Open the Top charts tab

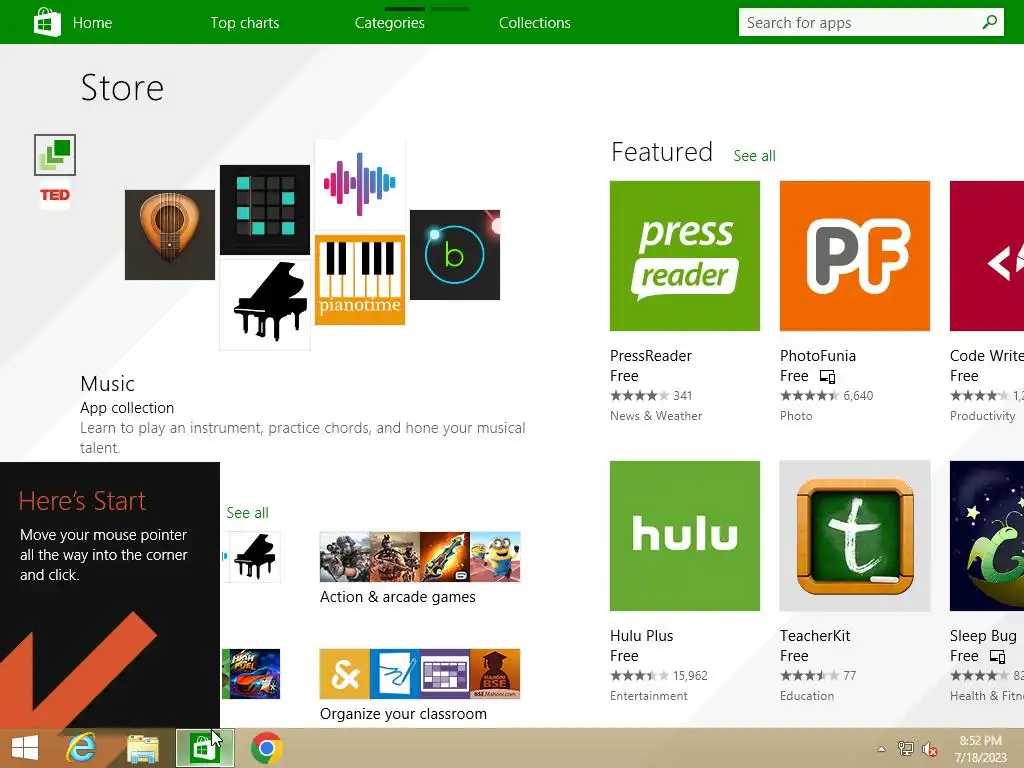pyautogui.click(x=245, y=23)
